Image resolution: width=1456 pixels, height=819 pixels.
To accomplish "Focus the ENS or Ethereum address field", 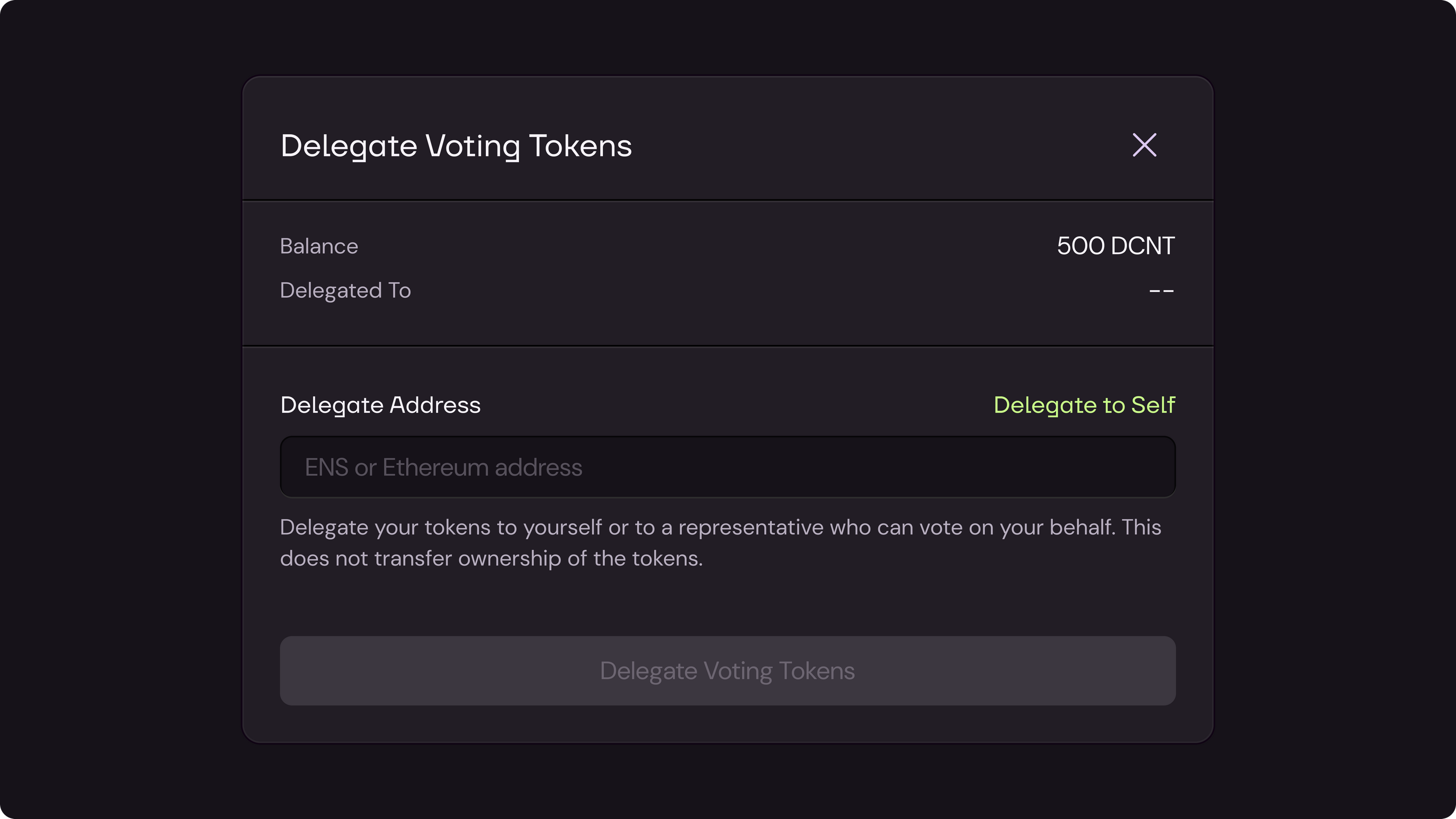I will coord(728,467).
